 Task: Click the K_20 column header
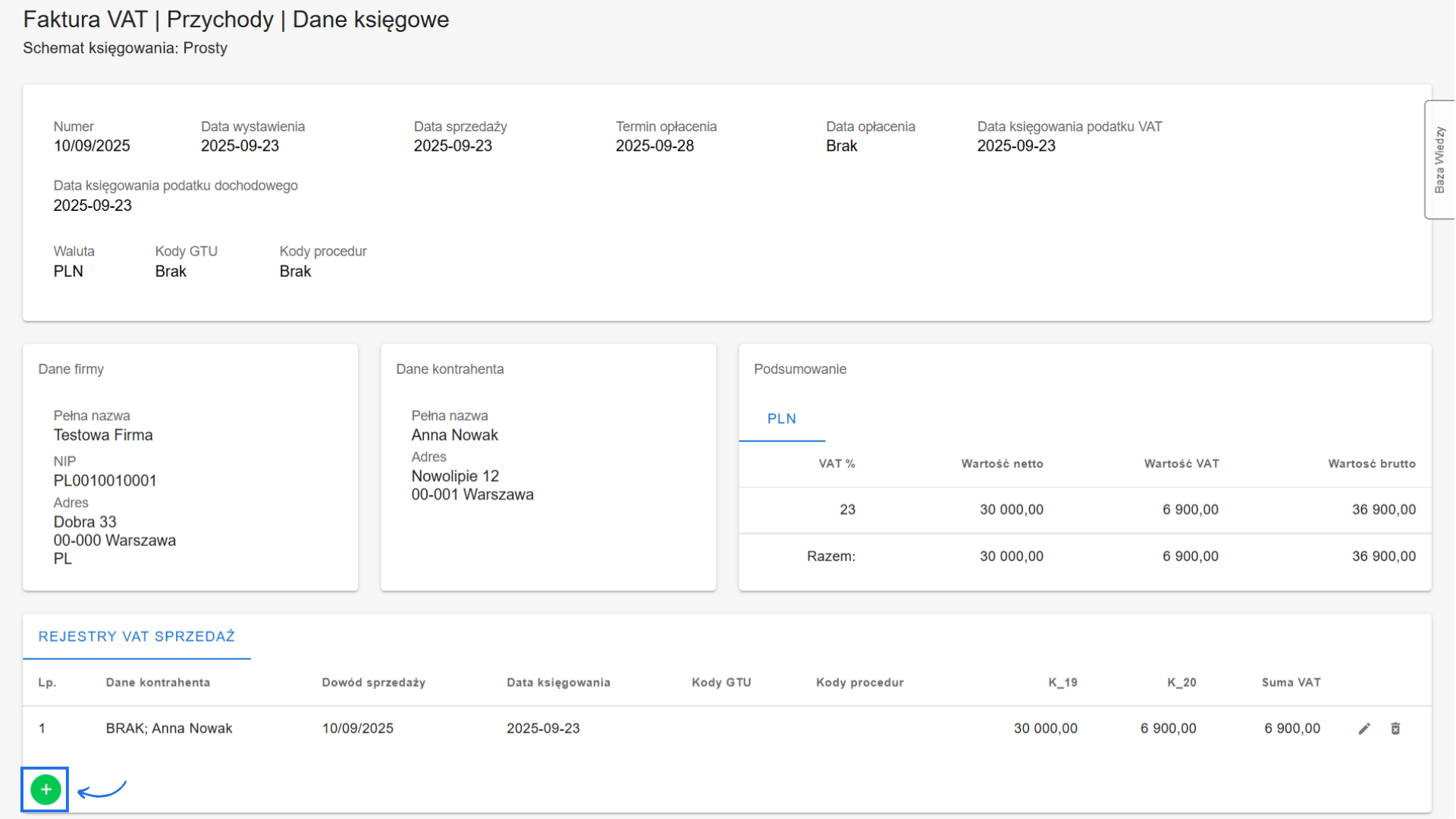click(x=1181, y=682)
